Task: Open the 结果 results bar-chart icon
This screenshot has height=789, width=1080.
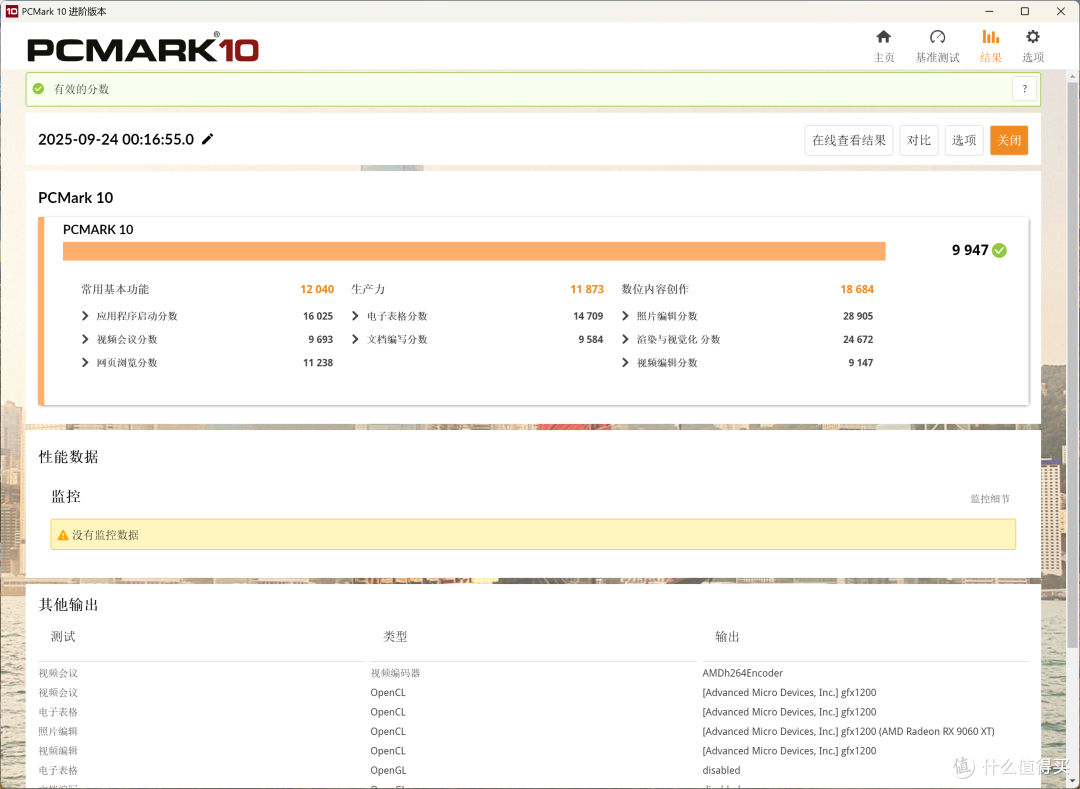Action: (x=990, y=37)
